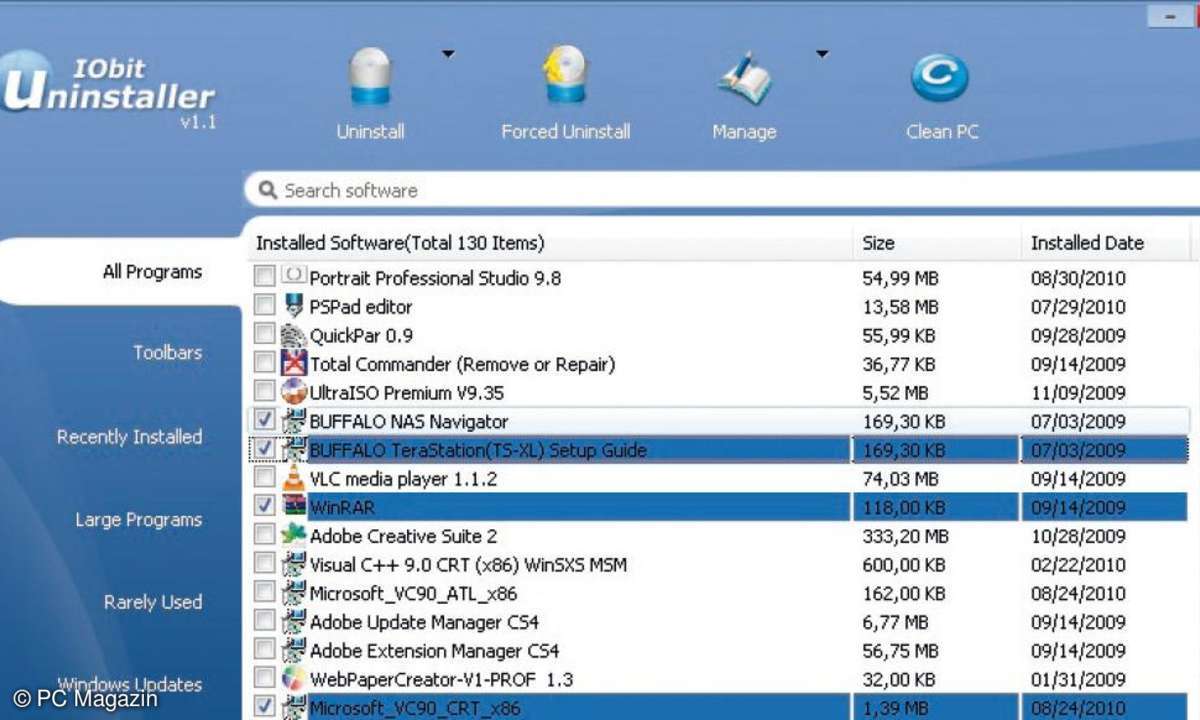Launch the Clean PC icon

coord(940,78)
